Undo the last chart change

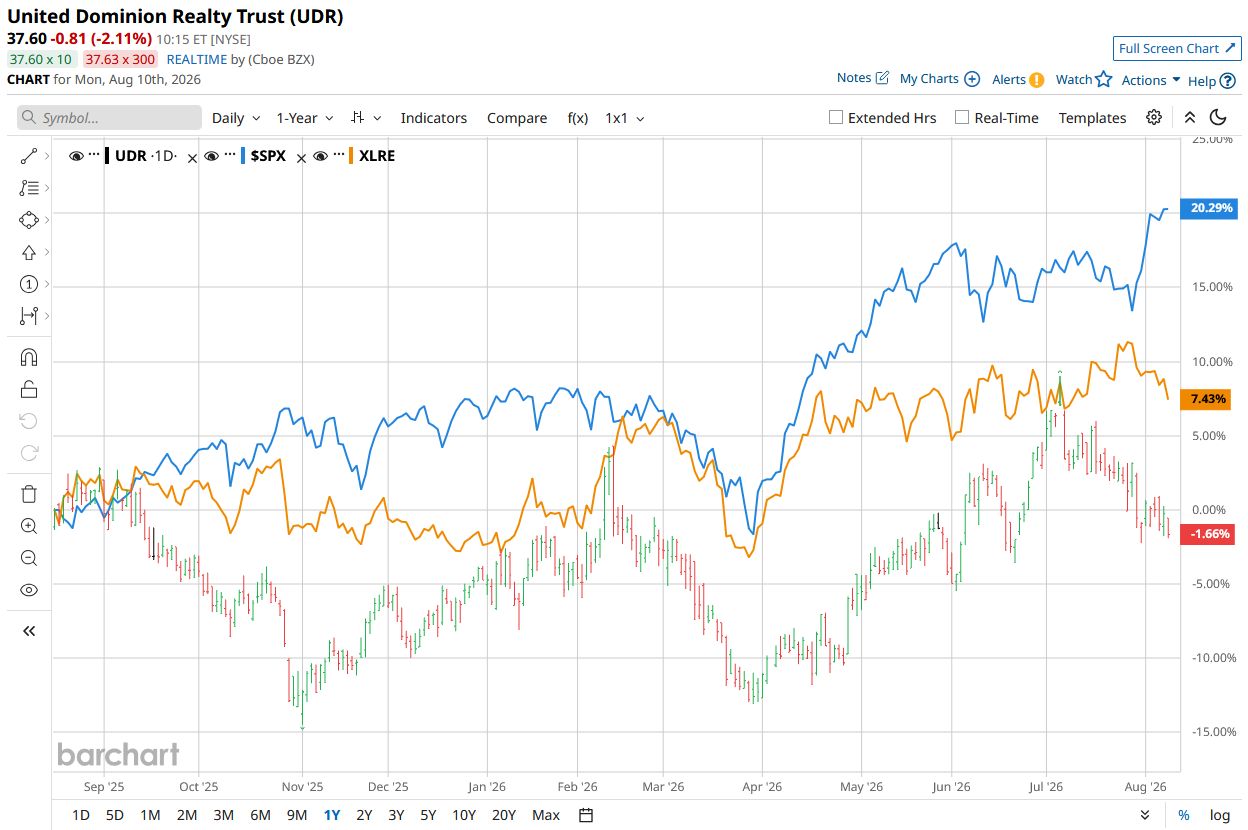[28, 421]
